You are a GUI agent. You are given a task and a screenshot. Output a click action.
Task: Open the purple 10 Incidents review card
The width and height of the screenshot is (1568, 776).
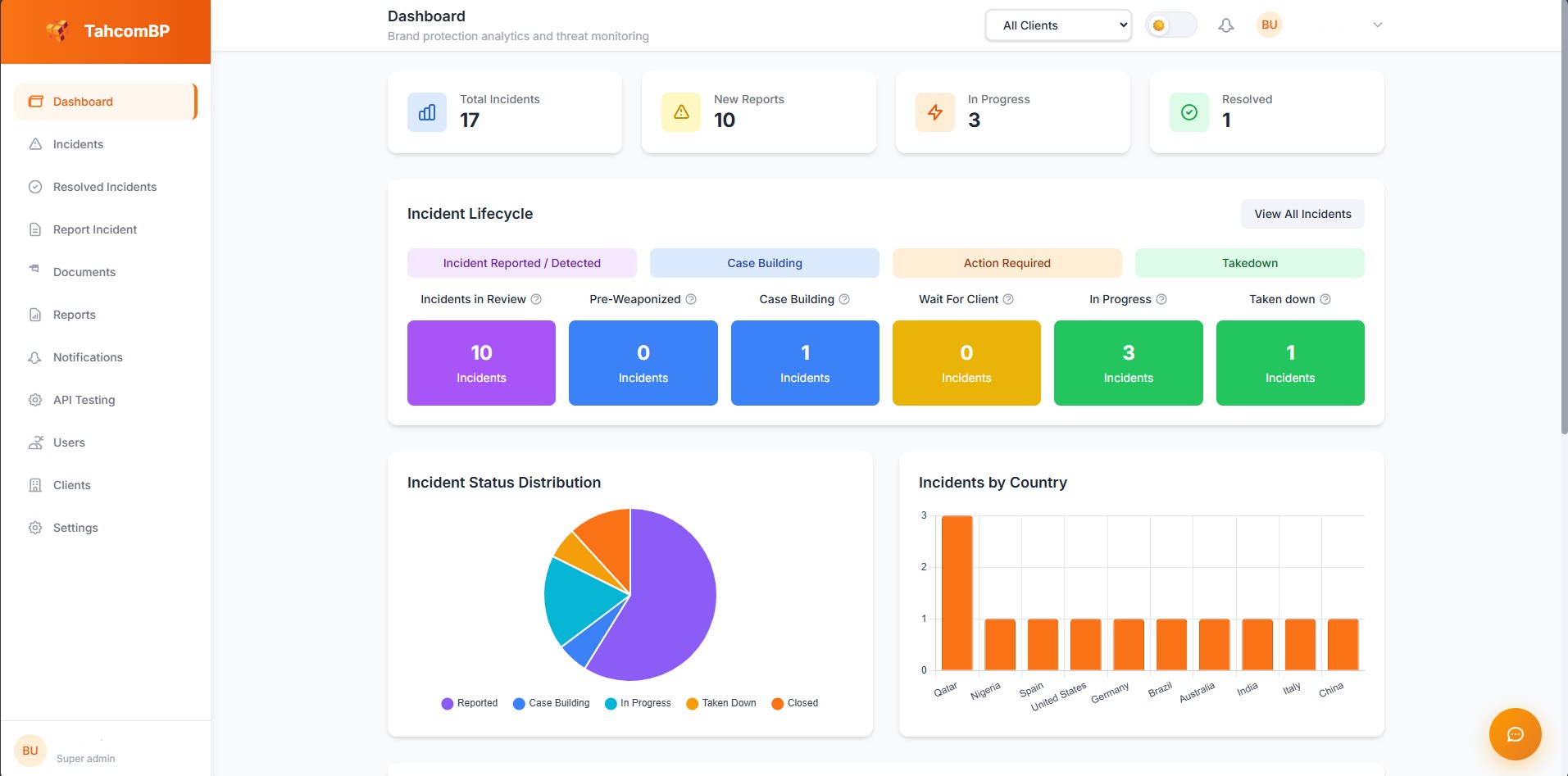(481, 363)
